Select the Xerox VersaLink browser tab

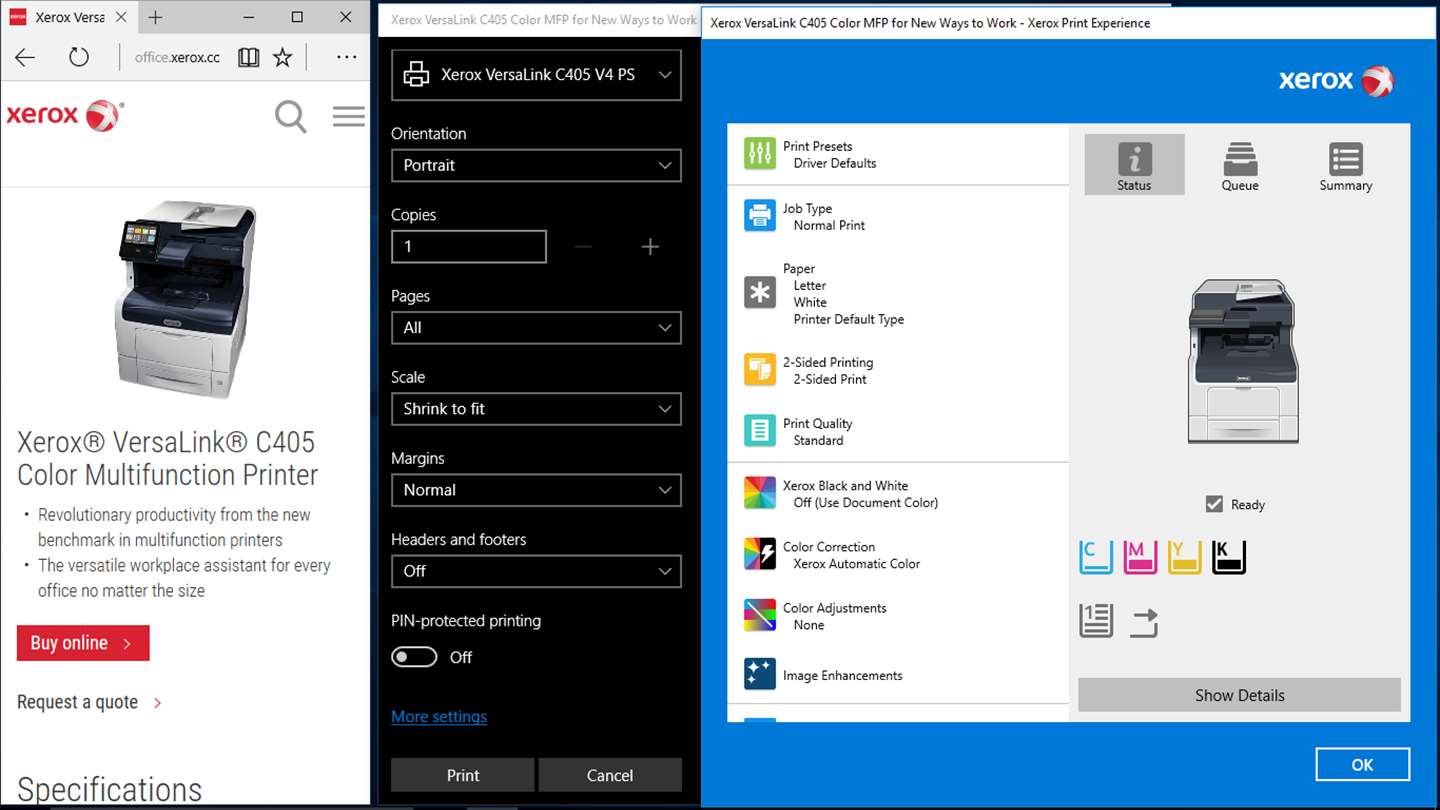68,17
